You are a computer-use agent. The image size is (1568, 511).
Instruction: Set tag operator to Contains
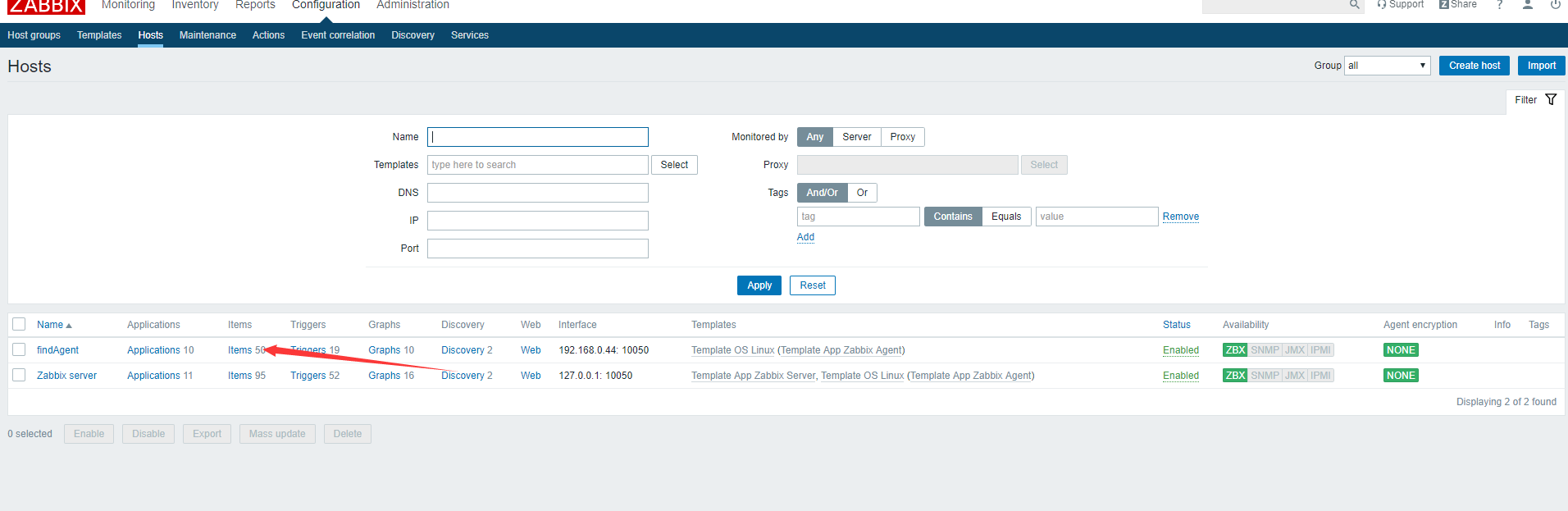pyautogui.click(x=953, y=217)
